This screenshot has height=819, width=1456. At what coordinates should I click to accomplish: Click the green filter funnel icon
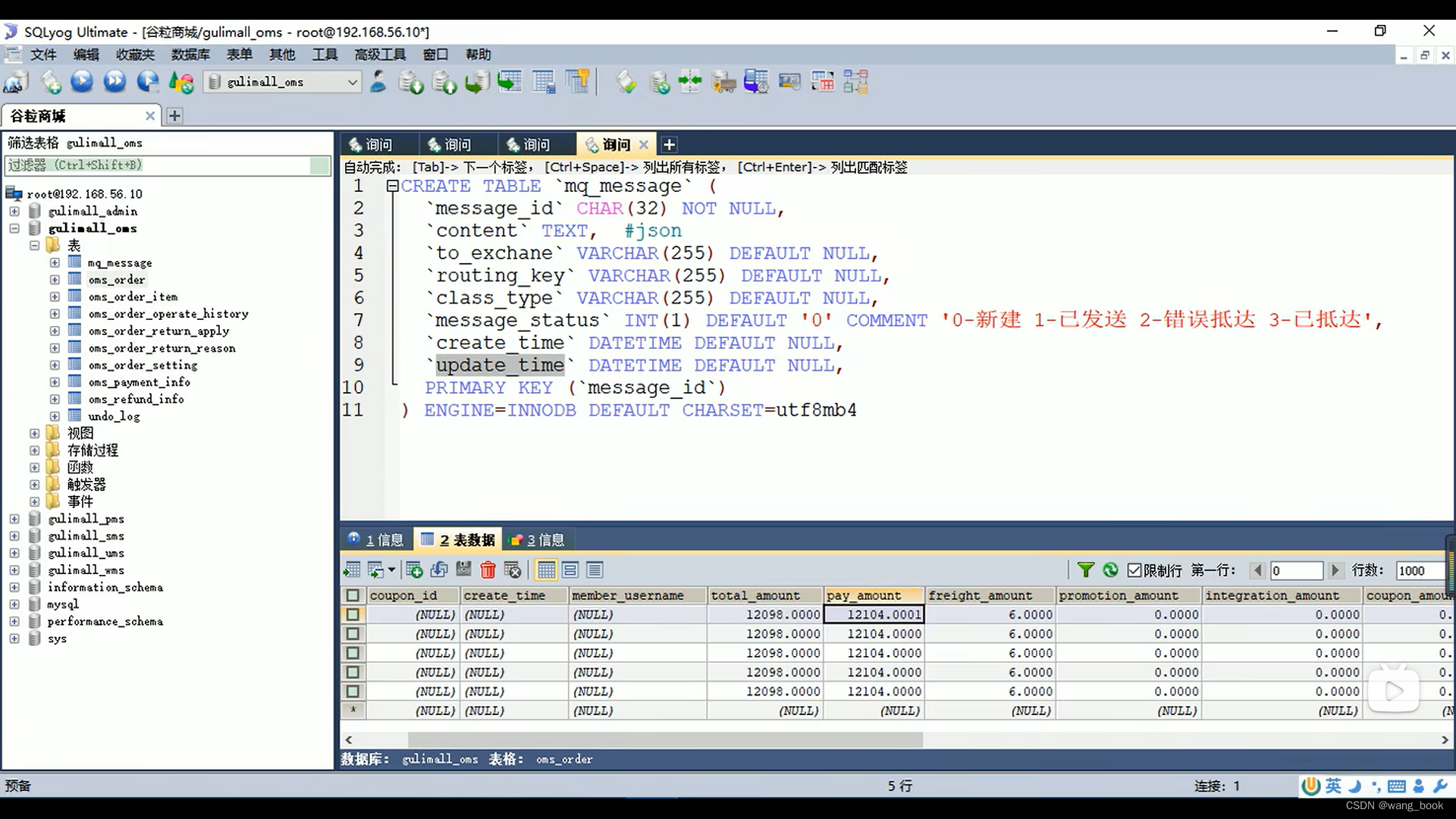1086,570
